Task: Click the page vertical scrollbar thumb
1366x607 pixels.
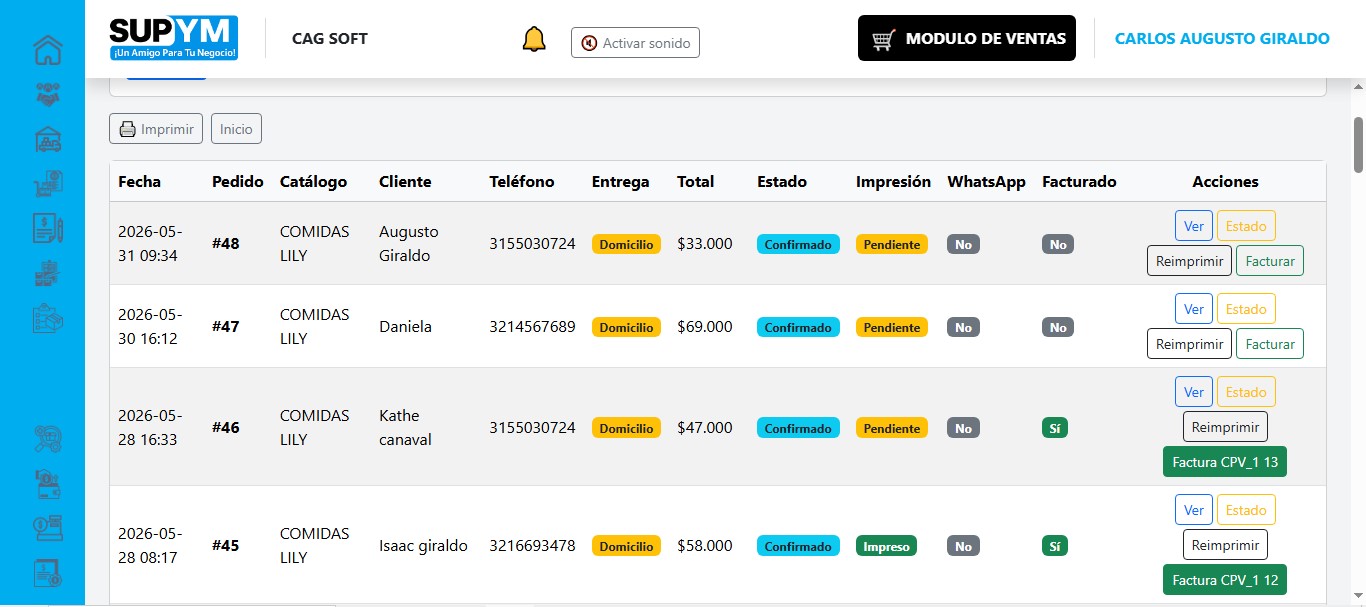Action: coord(1358,145)
